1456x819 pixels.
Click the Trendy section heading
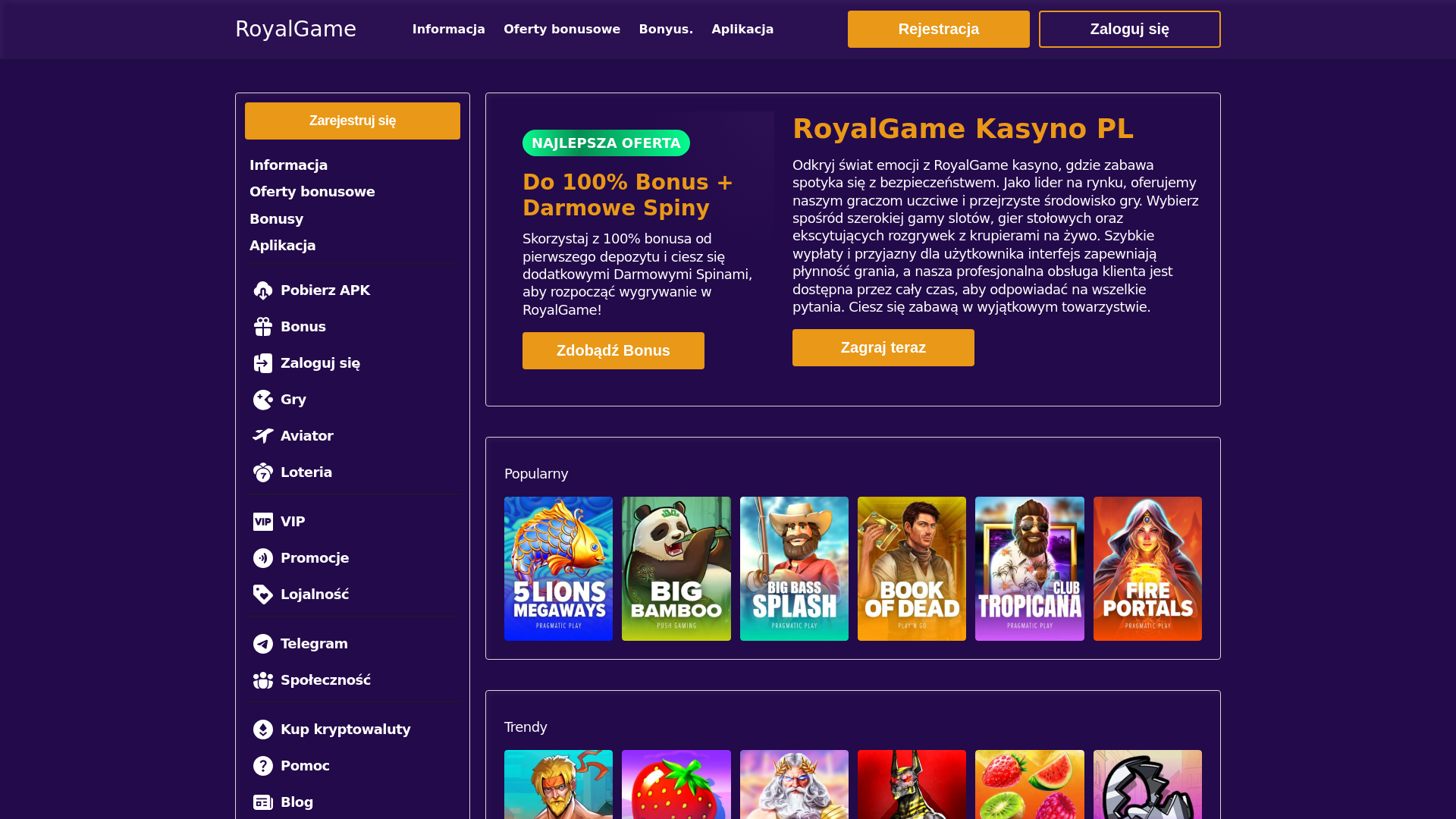coord(526,727)
